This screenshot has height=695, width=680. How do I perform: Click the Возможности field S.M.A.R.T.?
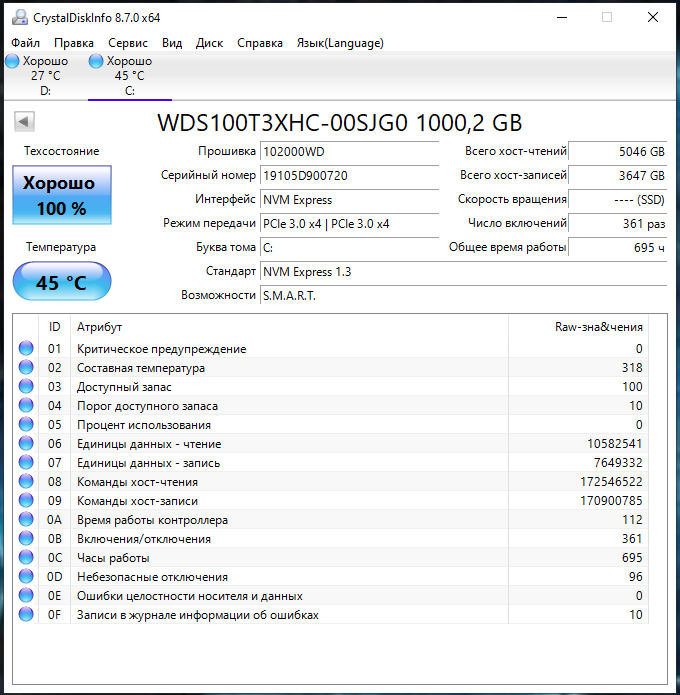(x=463, y=295)
